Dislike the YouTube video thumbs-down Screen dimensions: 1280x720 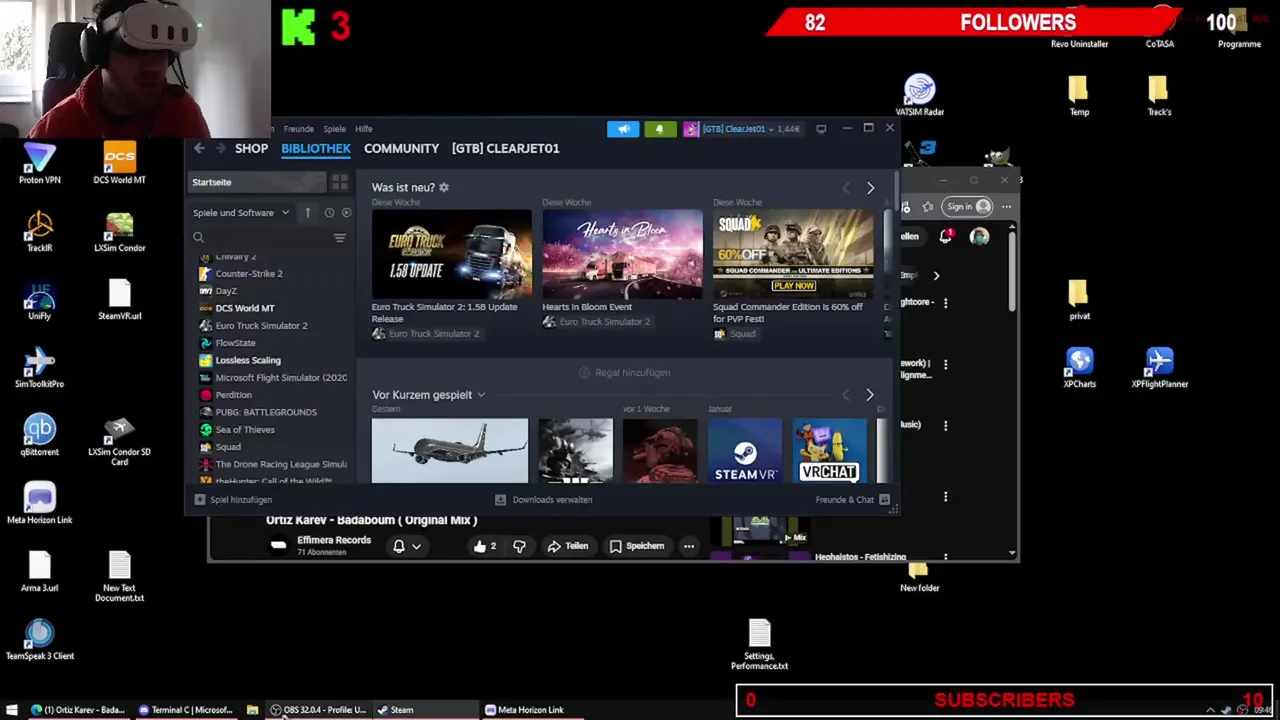click(x=519, y=546)
